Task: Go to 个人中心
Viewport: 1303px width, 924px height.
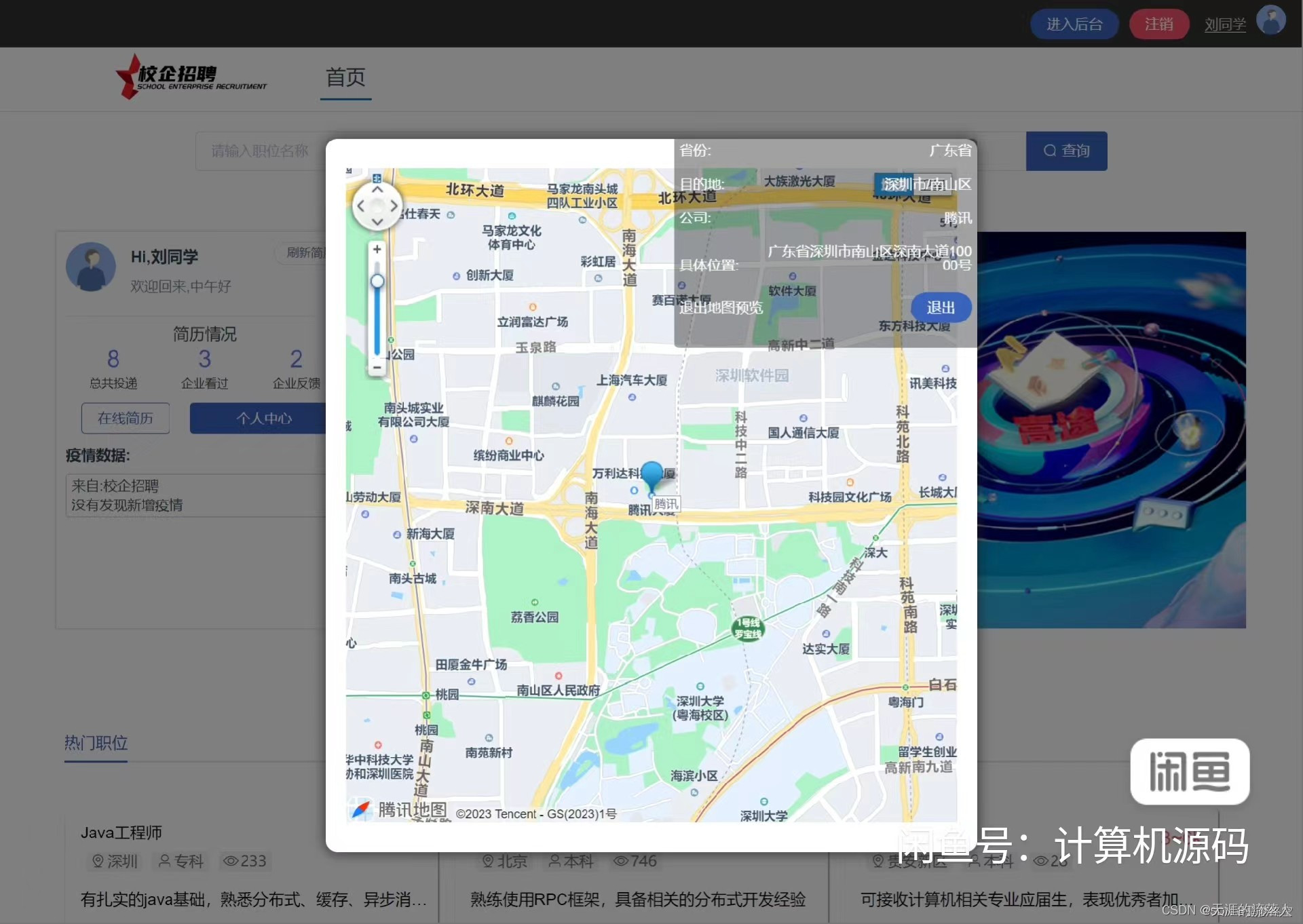Action: [263, 418]
